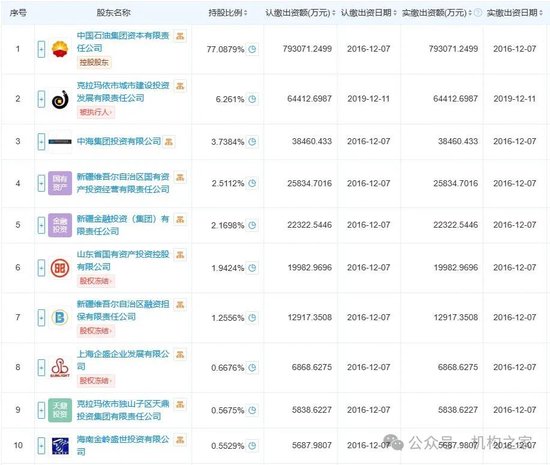
Task: Click the blue logo of 海南金岭盛世投资
Action: coord(60,446)
